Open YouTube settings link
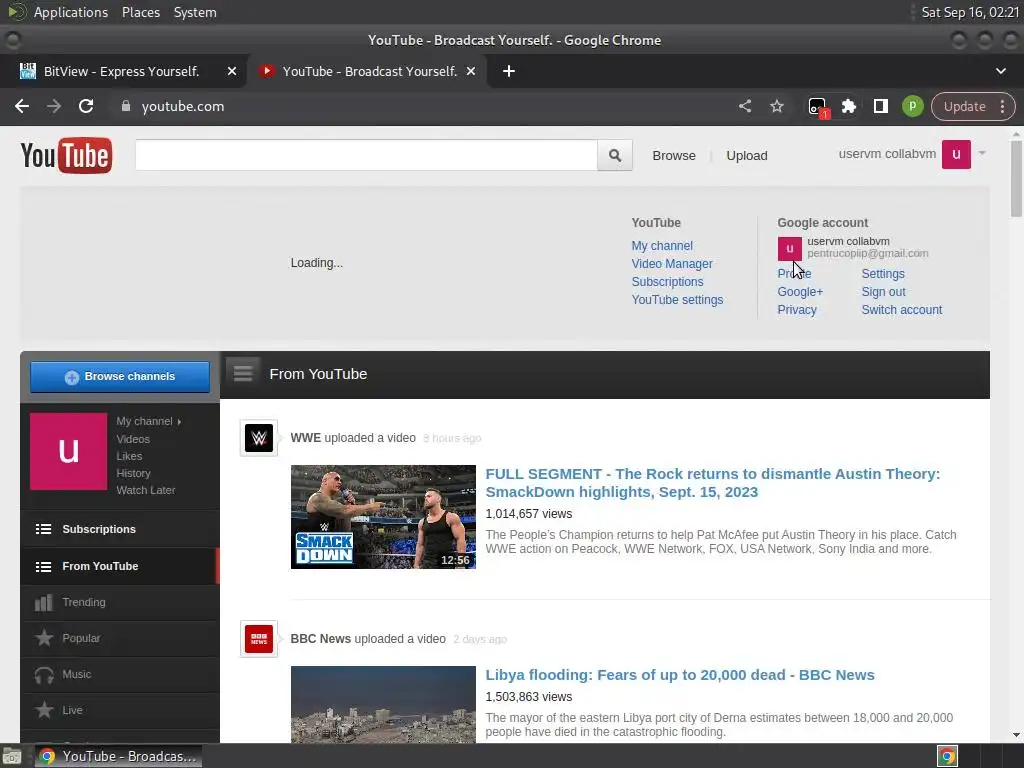The height and width of the screenshot is (768, 1024). click(677, 300)
